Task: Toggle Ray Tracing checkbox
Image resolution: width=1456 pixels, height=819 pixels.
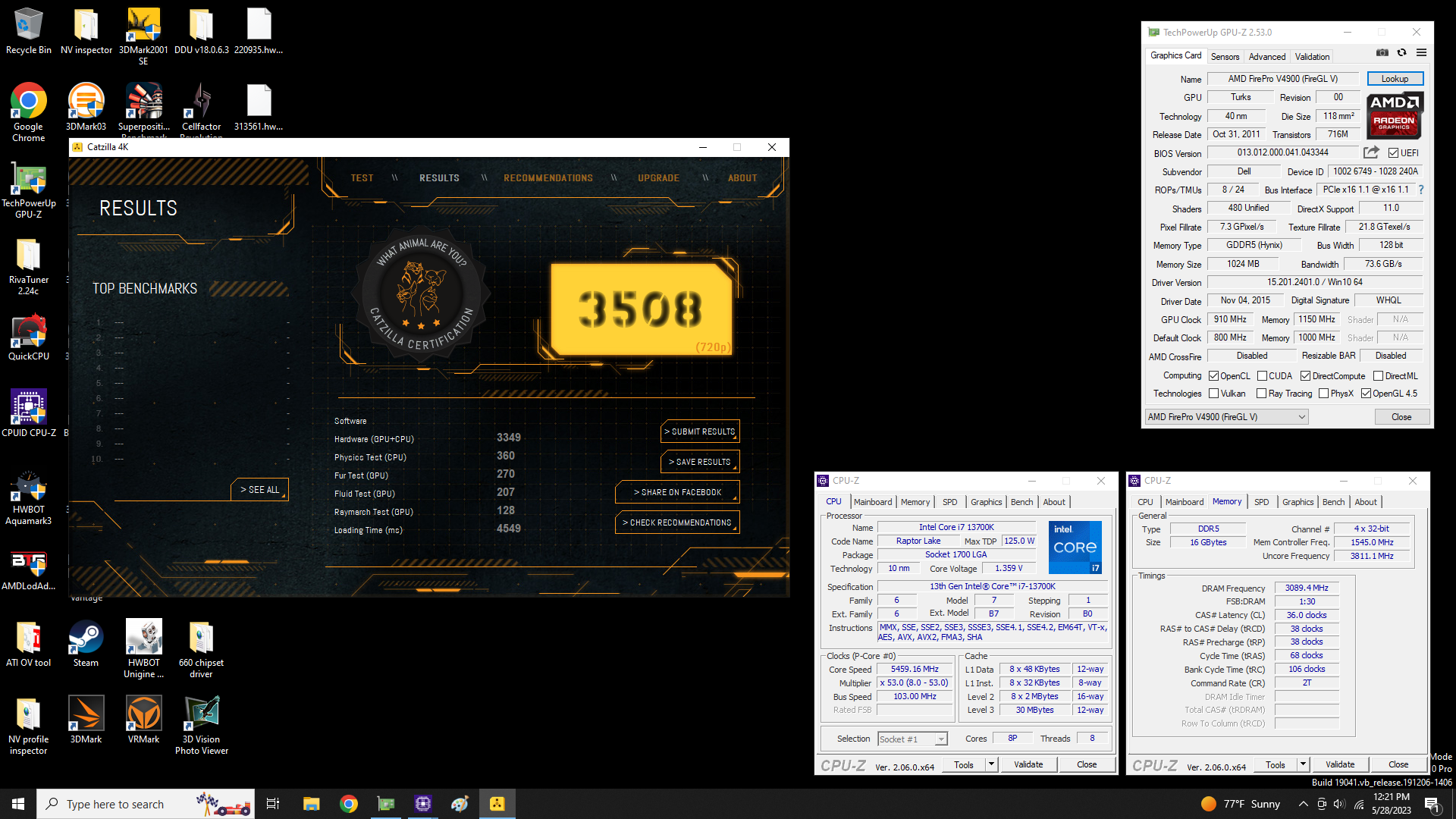Action: pos(1261,394)
